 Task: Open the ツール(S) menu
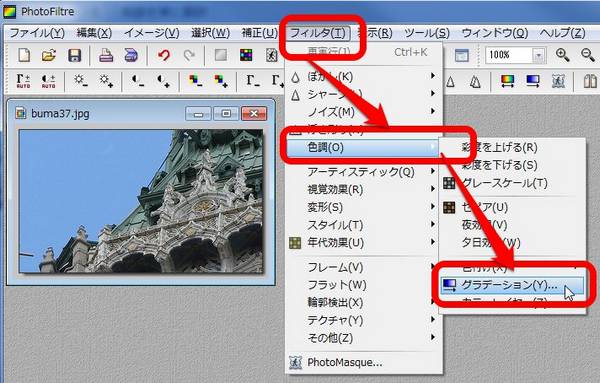tap(427, 33)
